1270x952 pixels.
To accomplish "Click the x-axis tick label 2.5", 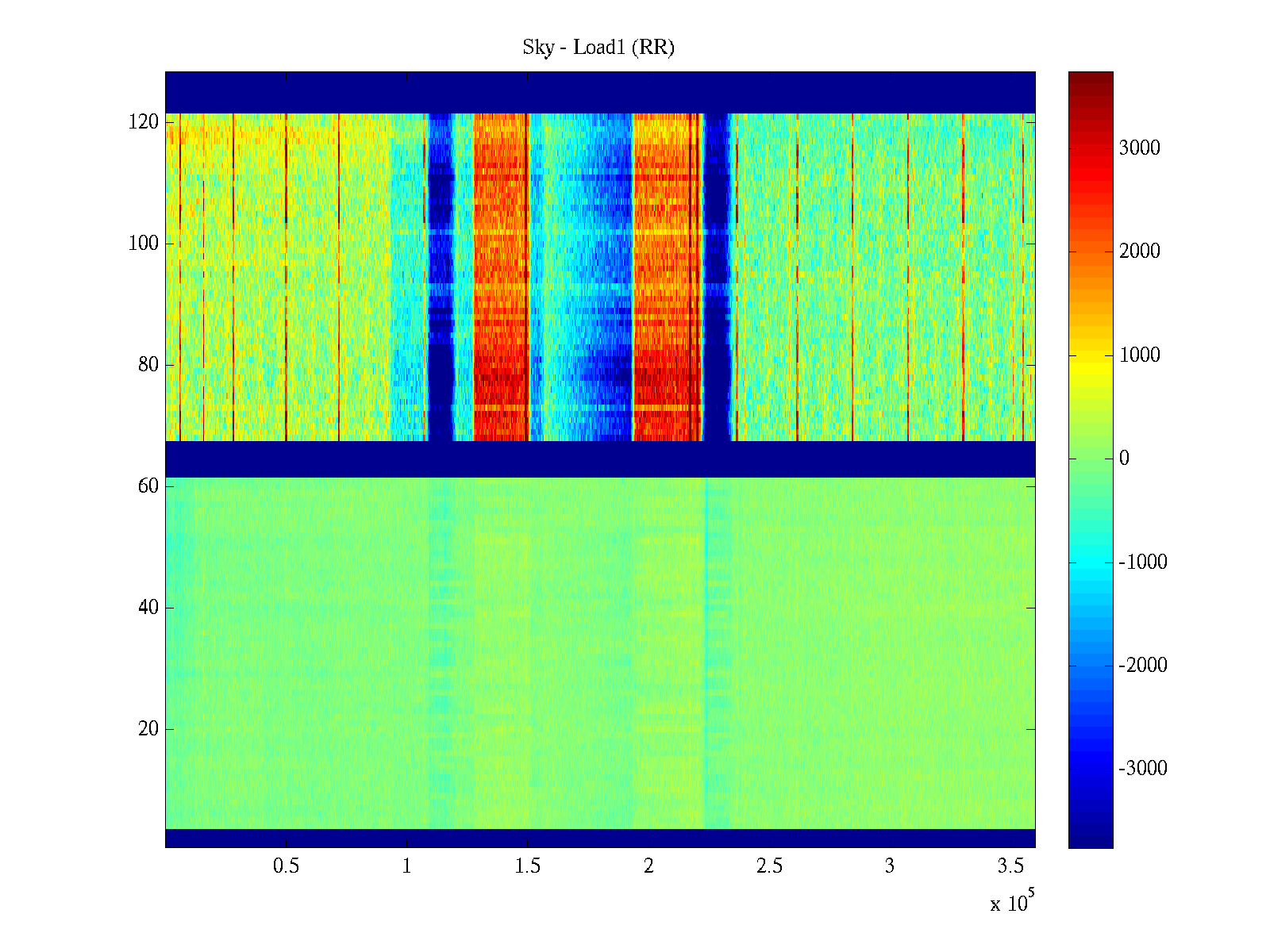I will point(769,866).
